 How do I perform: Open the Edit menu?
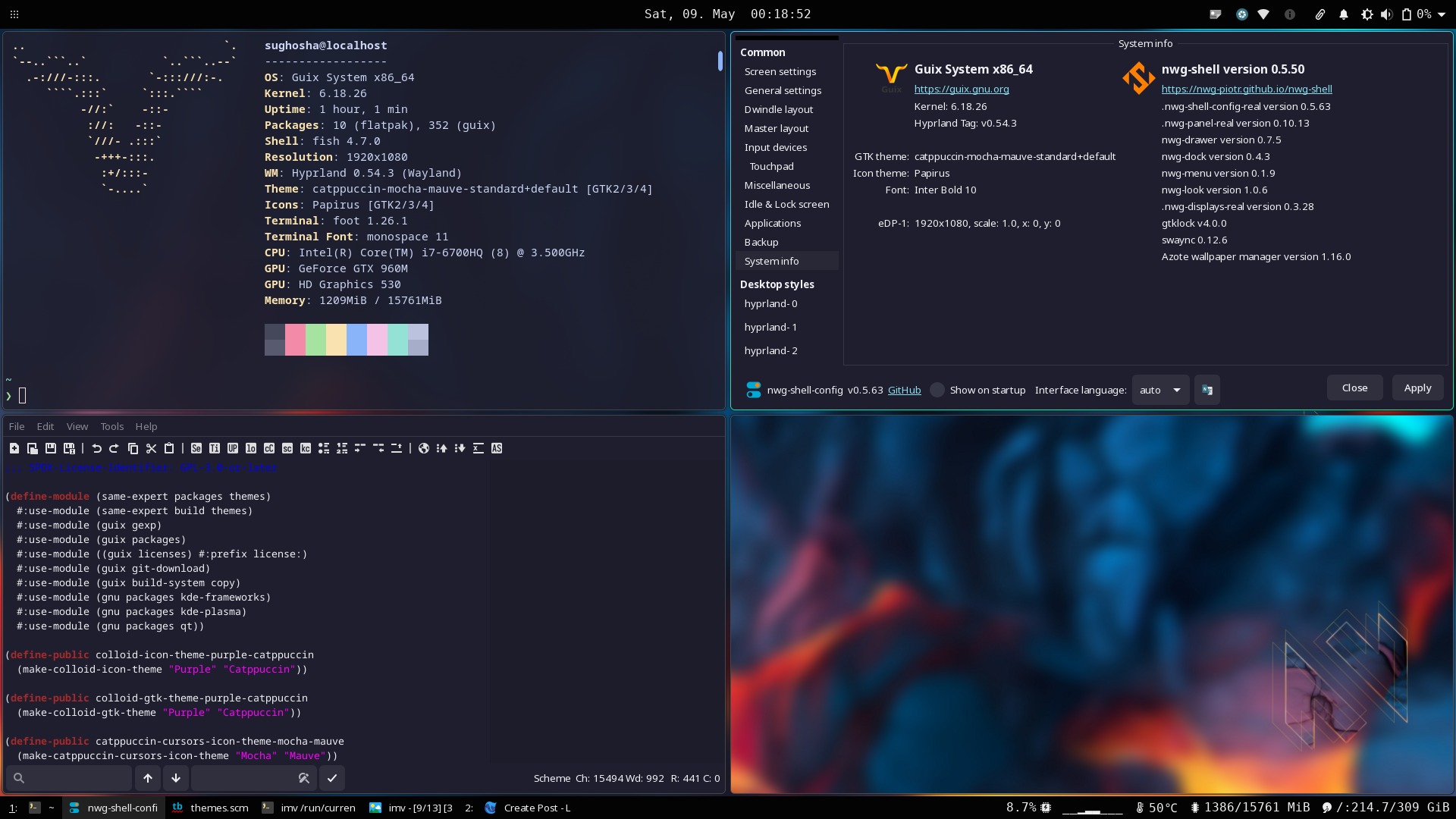[x=45, y=426]
